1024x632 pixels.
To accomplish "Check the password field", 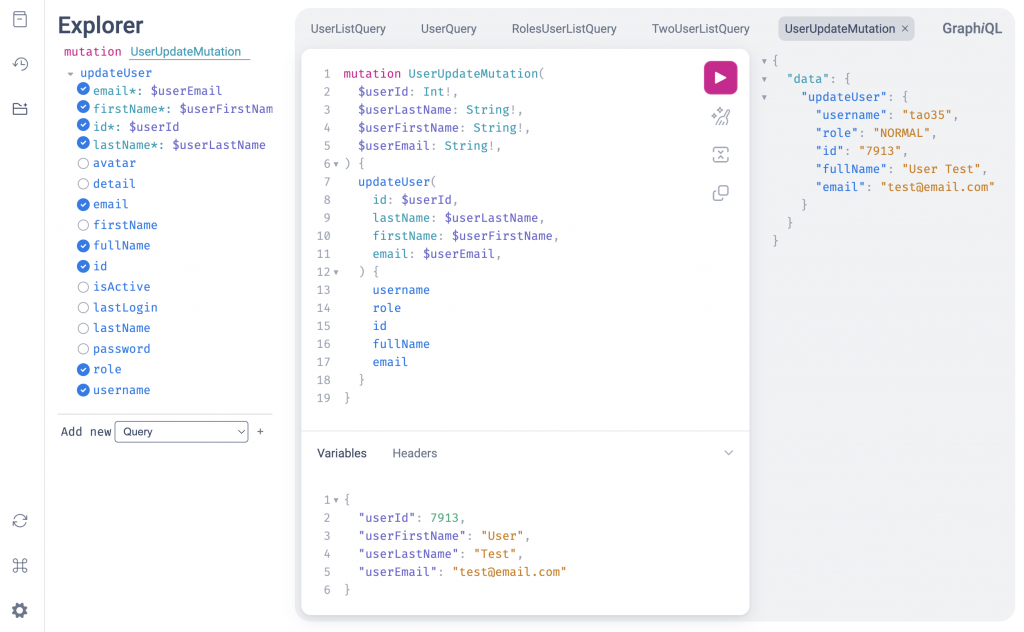I will (x=83, y=349).
